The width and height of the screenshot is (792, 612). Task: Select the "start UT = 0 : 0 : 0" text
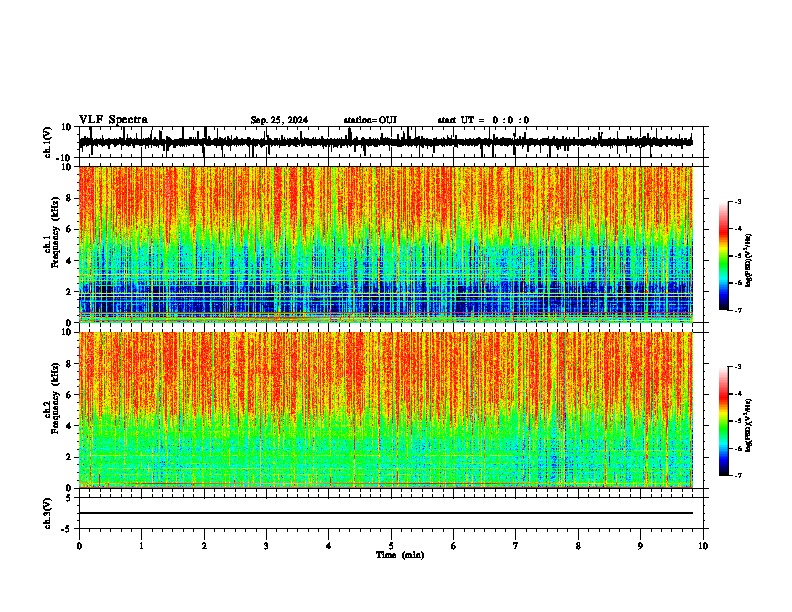pyautogui.click(x=483, y=120)
